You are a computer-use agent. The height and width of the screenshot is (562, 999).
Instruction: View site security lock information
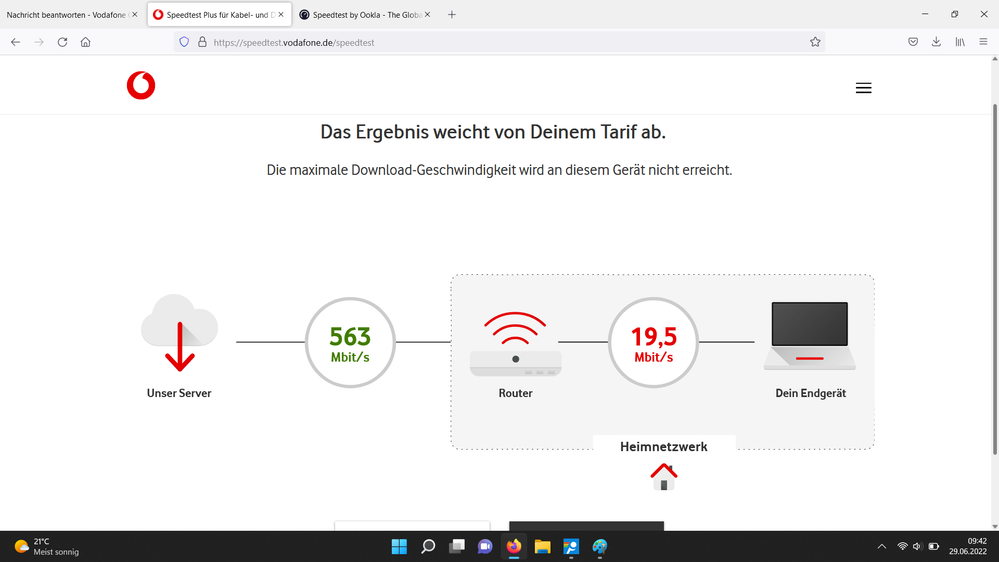202,42
